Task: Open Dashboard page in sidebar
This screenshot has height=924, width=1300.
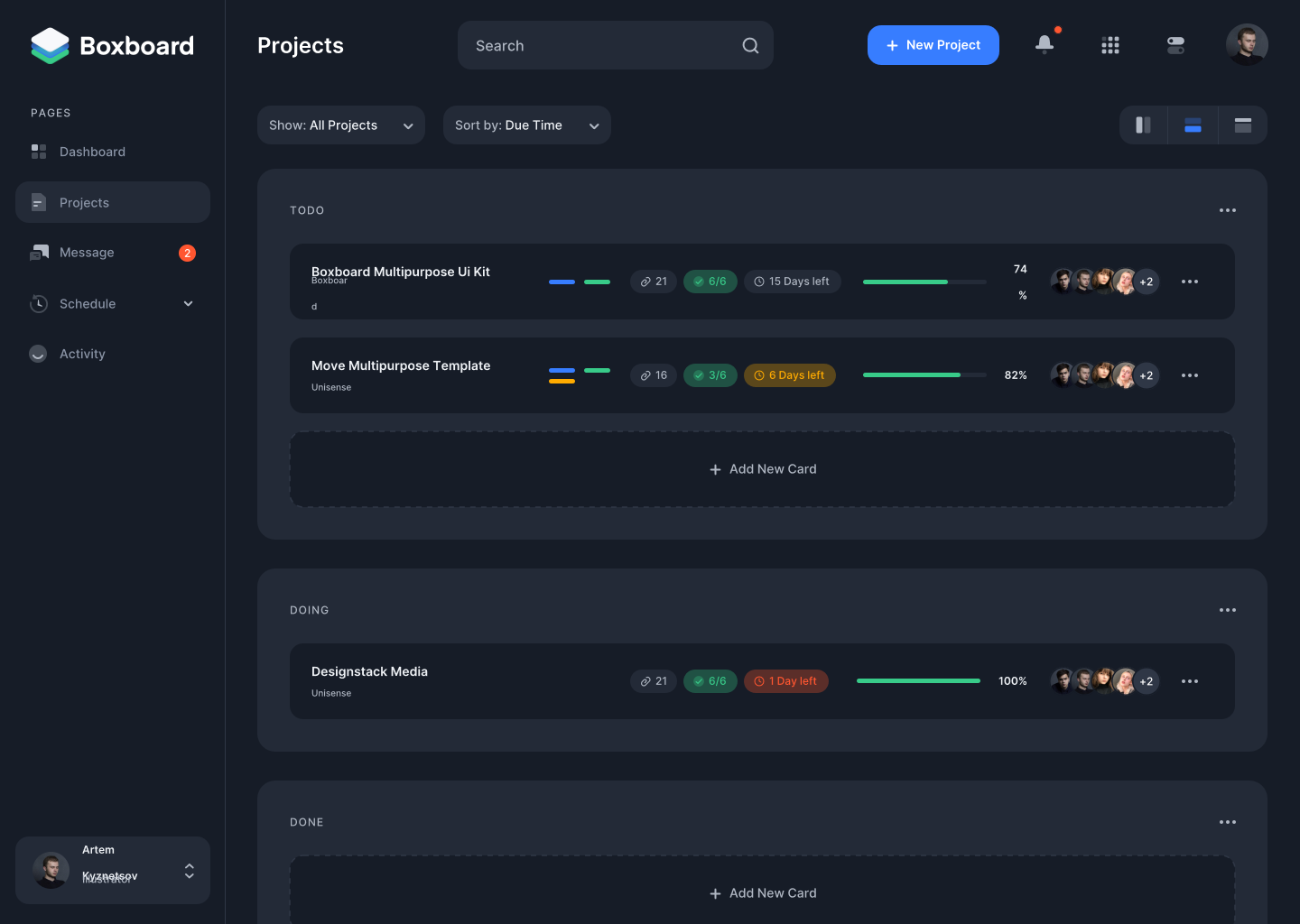Action: (x=113, y=152)
